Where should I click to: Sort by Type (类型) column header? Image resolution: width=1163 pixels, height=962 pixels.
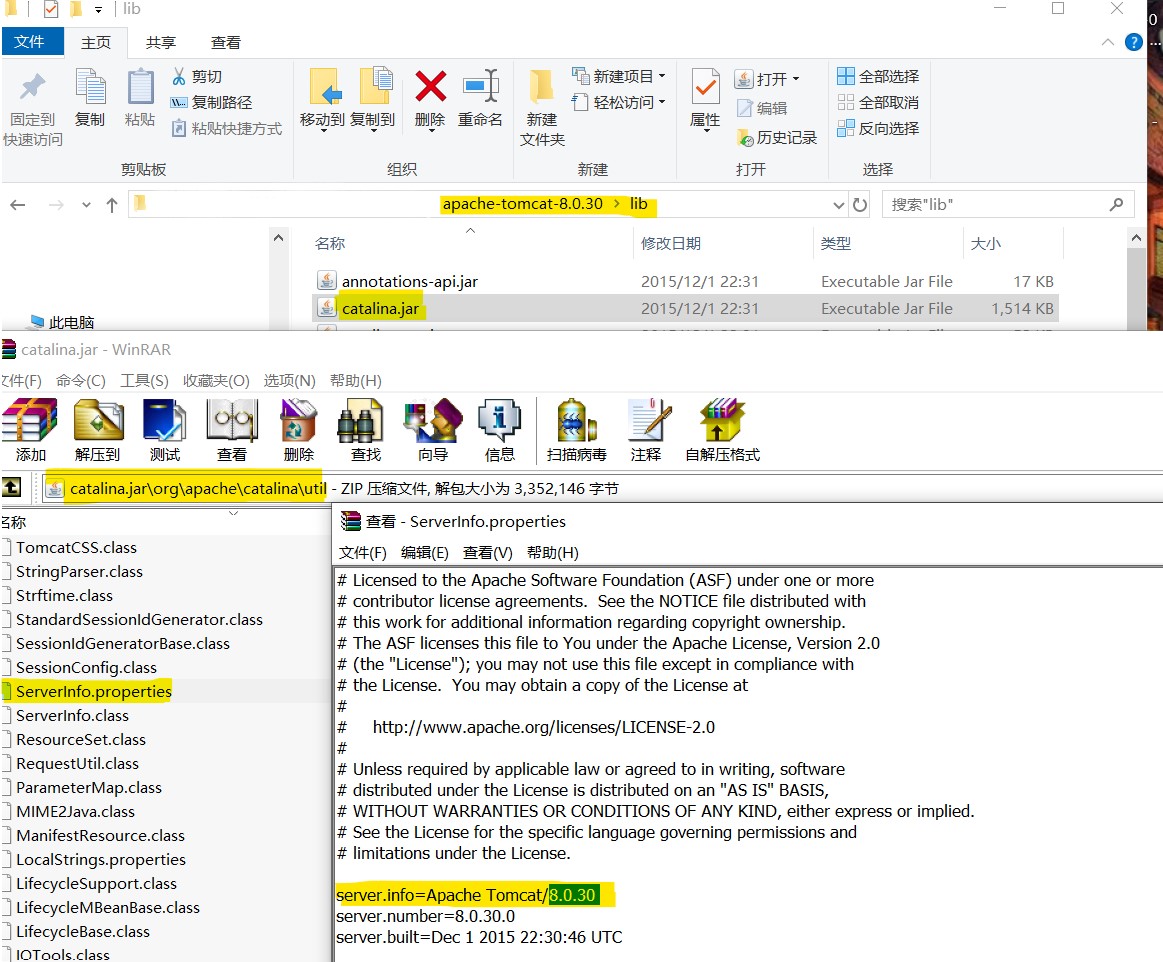coord(836,243)
